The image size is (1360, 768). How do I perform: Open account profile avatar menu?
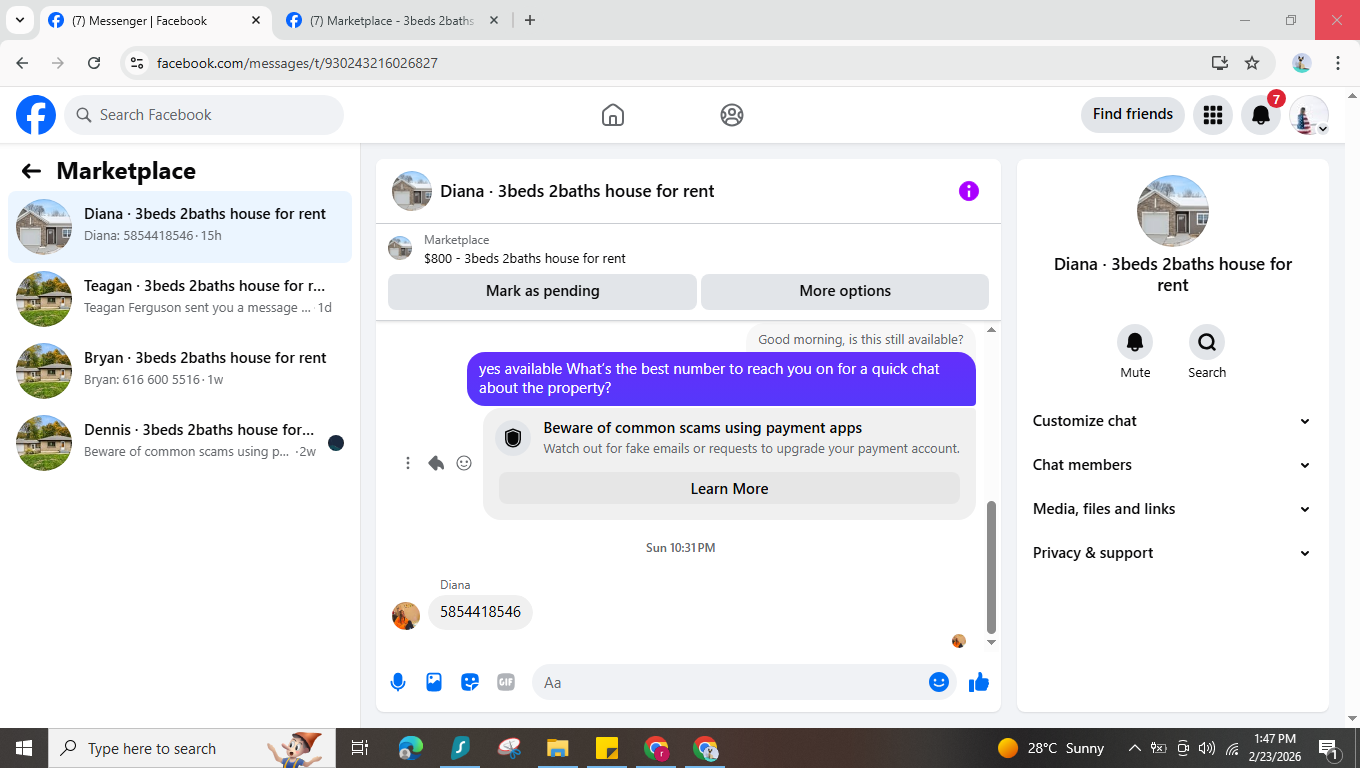[x=1309, y=115]
